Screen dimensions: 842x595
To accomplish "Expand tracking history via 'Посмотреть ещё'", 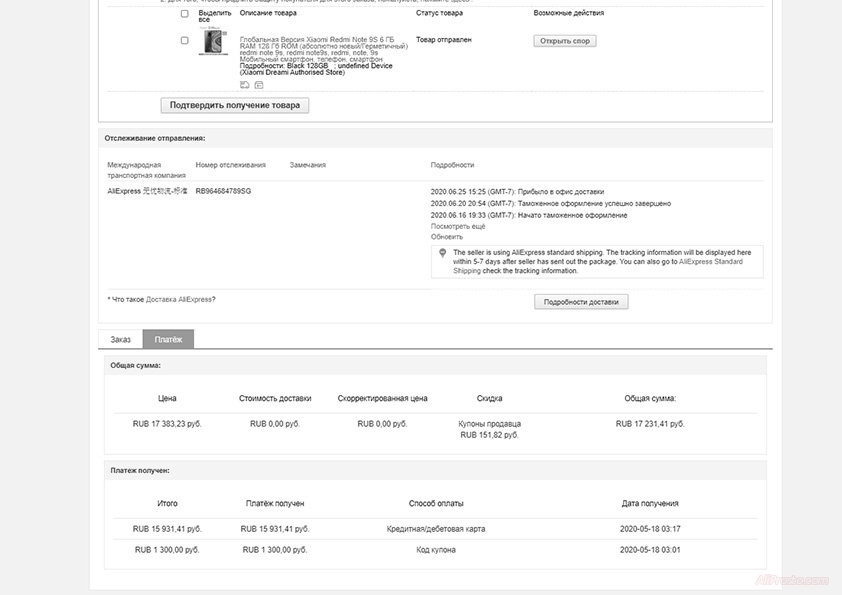I will click(456, 227).
